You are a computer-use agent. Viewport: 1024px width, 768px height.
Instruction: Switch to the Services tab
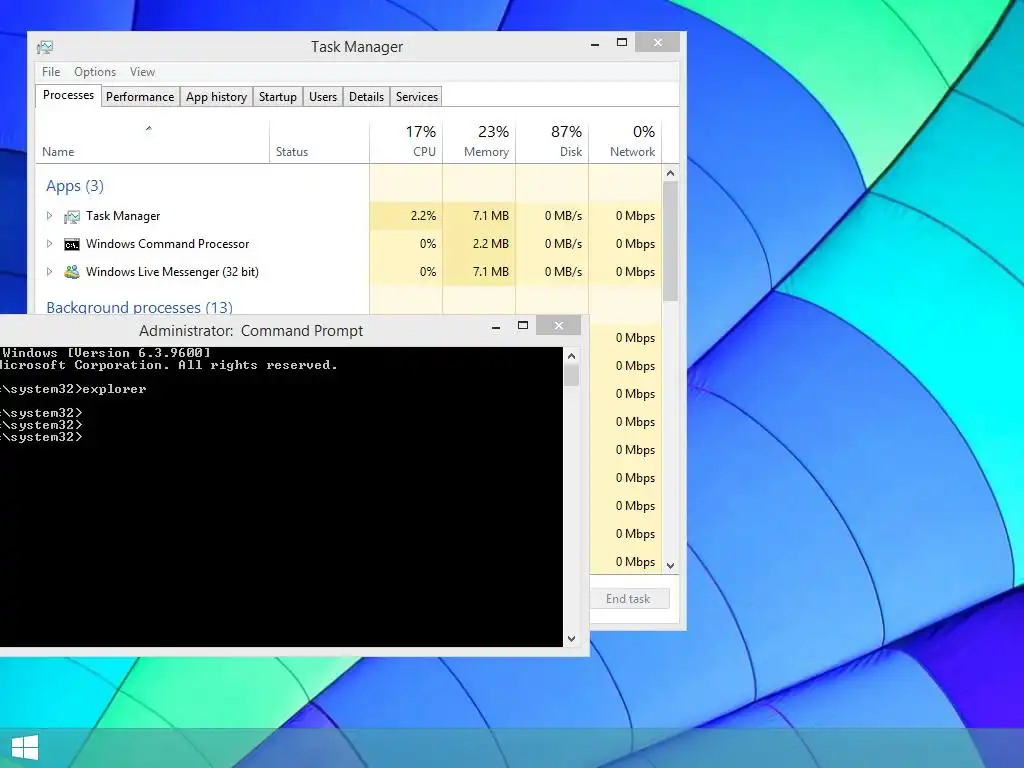417,97
